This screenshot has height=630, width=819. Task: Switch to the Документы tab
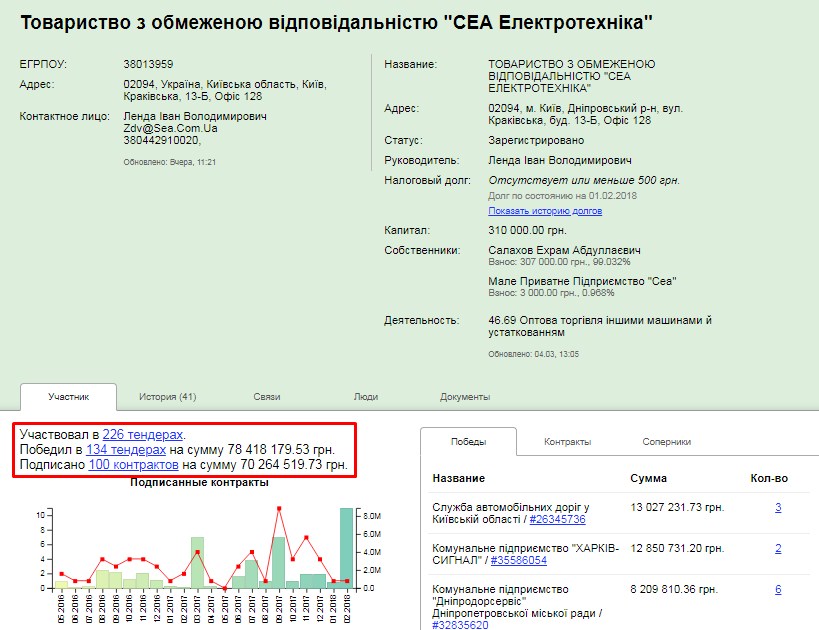[x=465, y=397]
